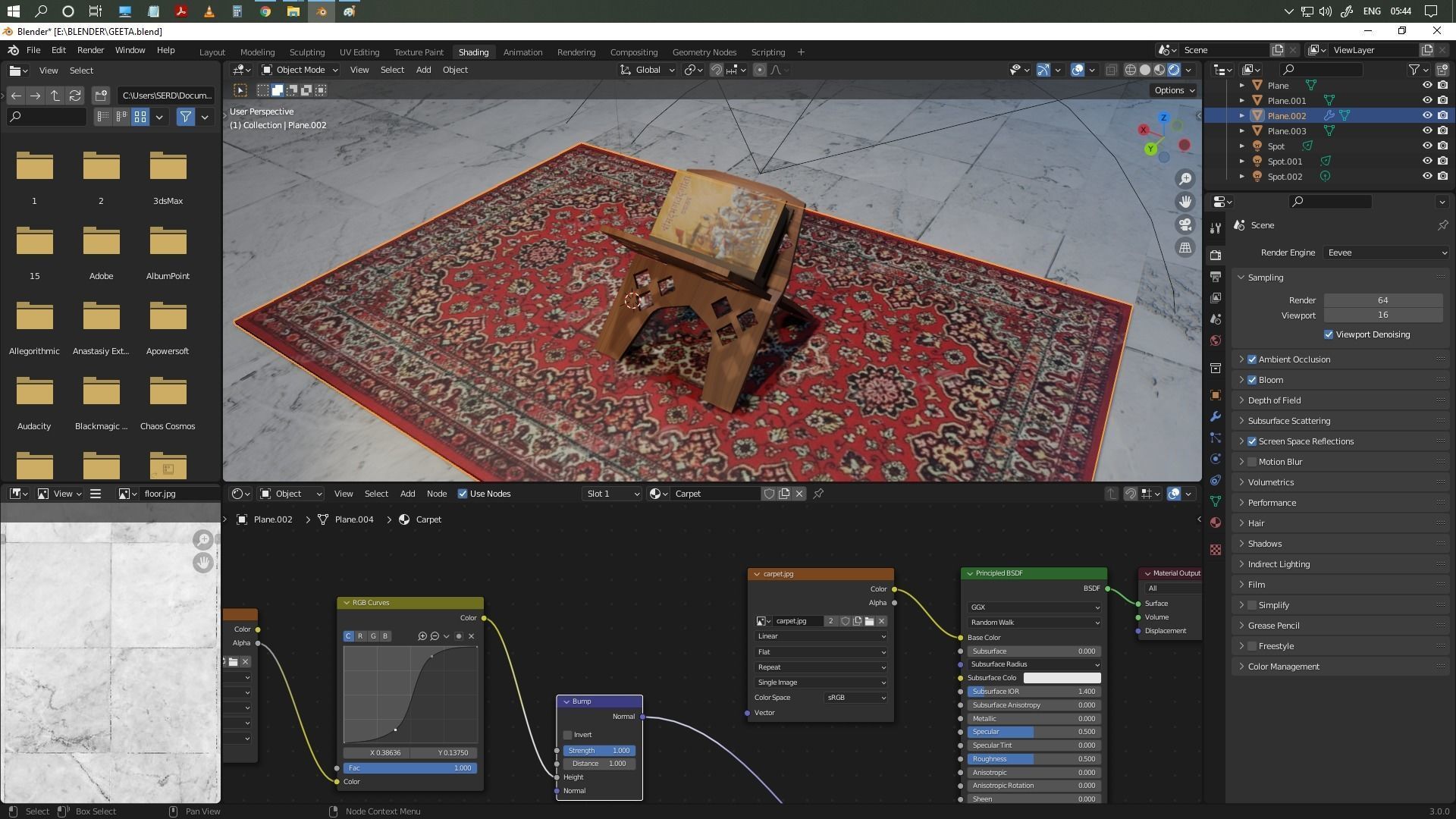Hide Plane.003 with its eye icon
The width and height of the screenshot is (1456, 819).
tap(1426, 130)
